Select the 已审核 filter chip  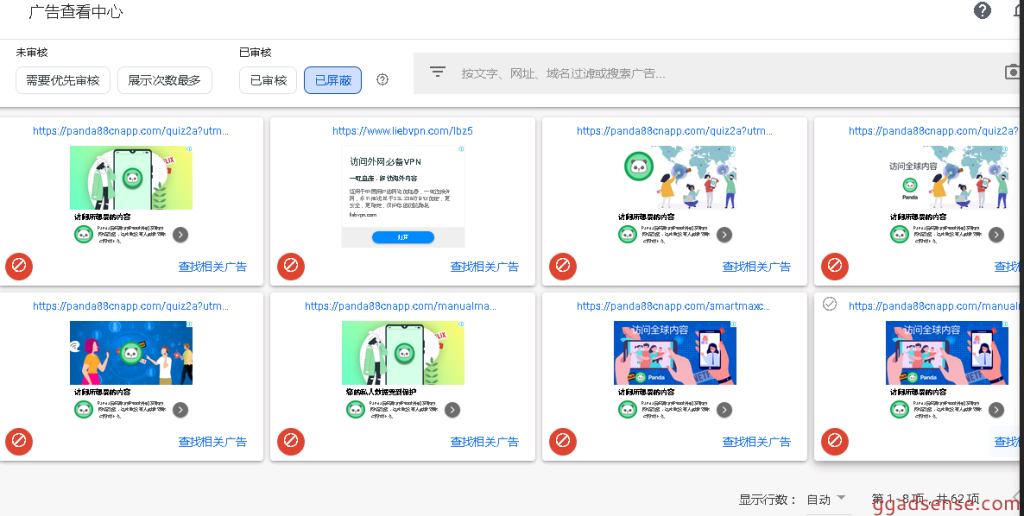pos(267,80)
